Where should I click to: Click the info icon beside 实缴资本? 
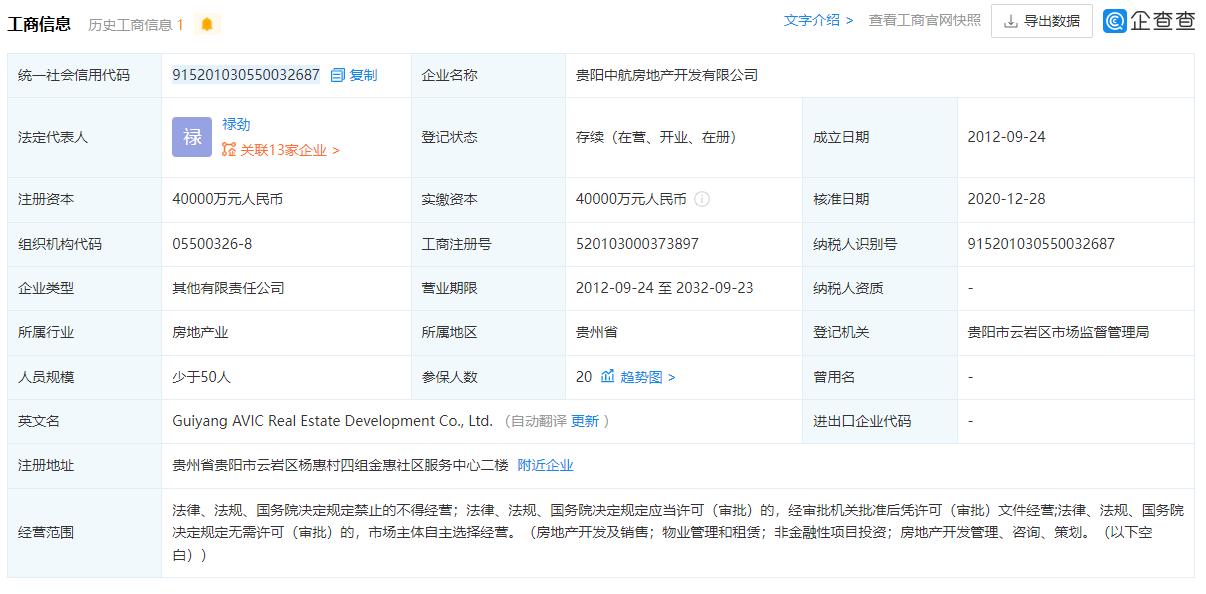(x=701, y=198)
